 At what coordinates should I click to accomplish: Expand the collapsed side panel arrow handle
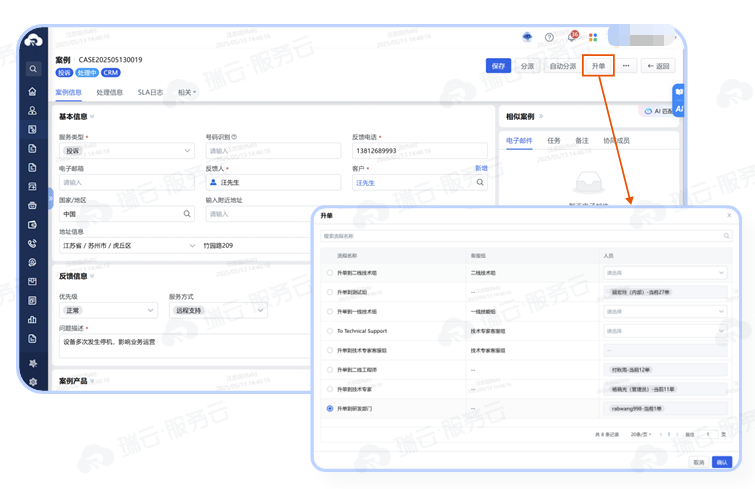click(50, 198)
